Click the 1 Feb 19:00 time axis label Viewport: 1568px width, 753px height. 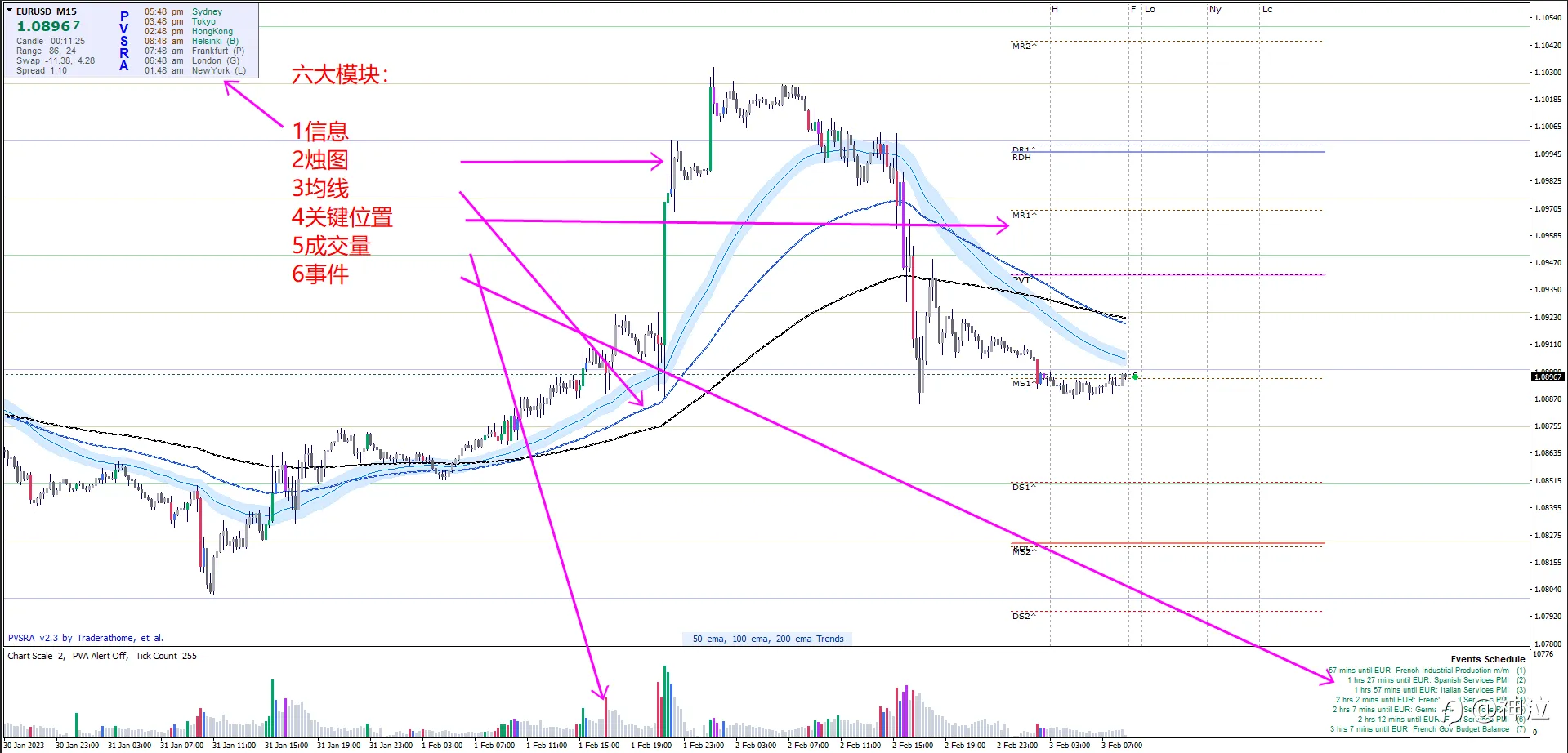651,746
